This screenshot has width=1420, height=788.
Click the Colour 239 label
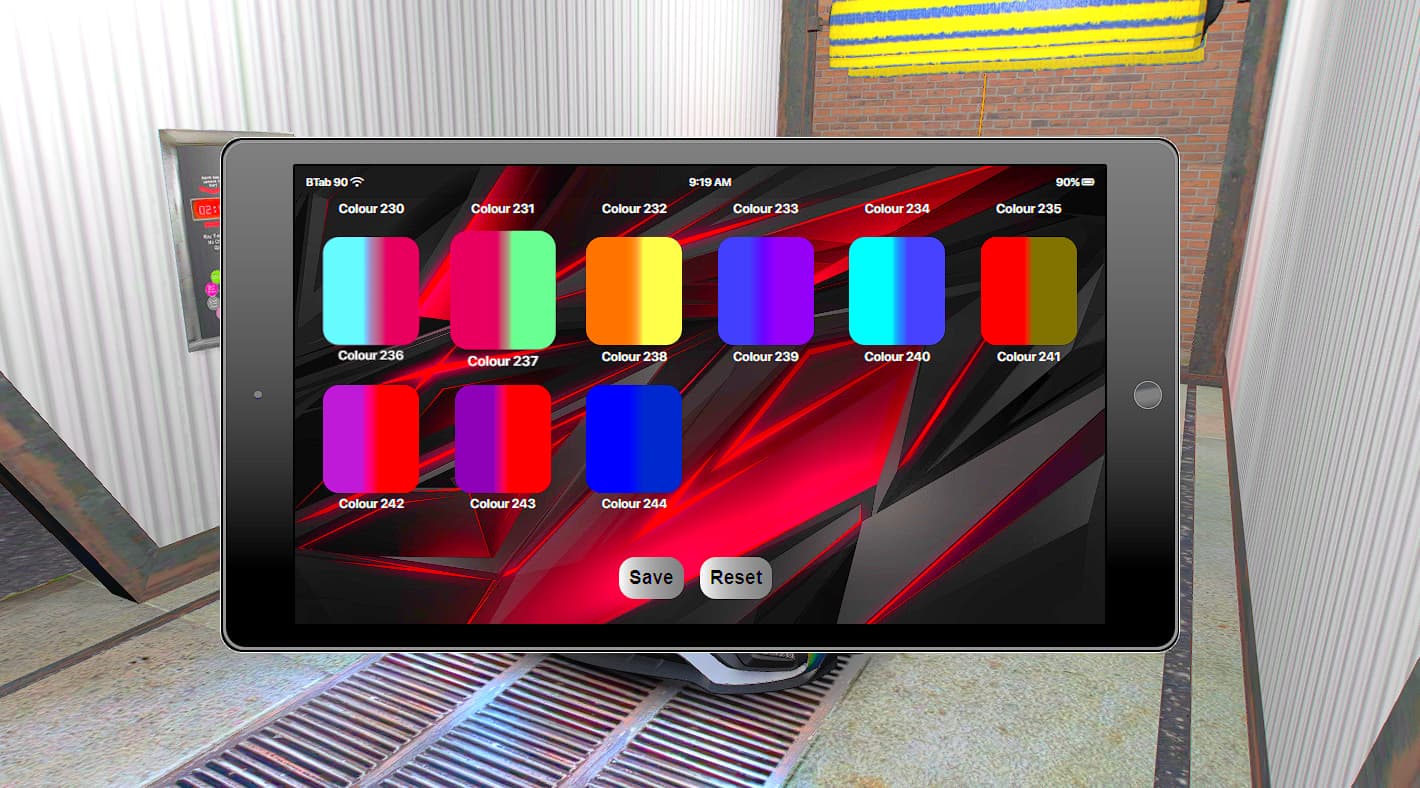click(766, 356)
